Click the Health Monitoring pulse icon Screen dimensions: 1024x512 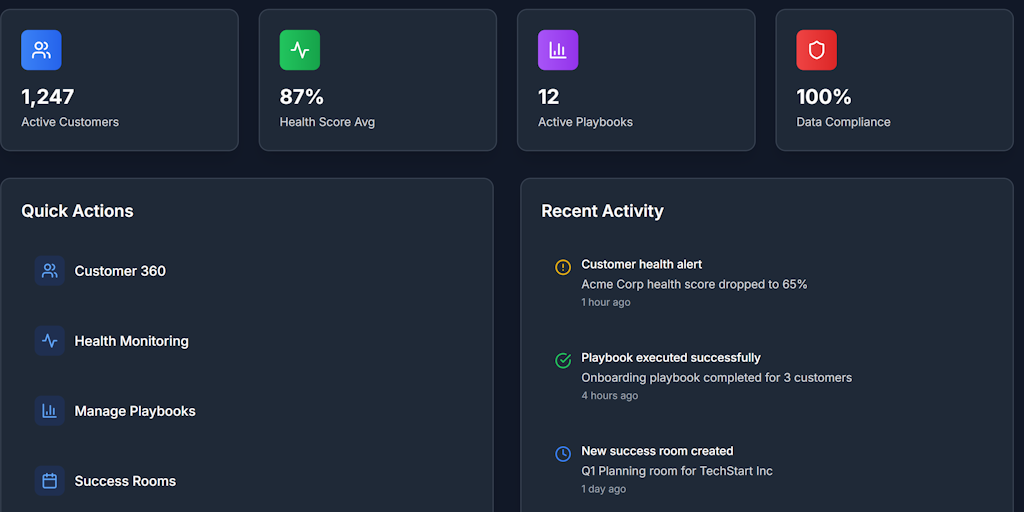coord(50,341)
